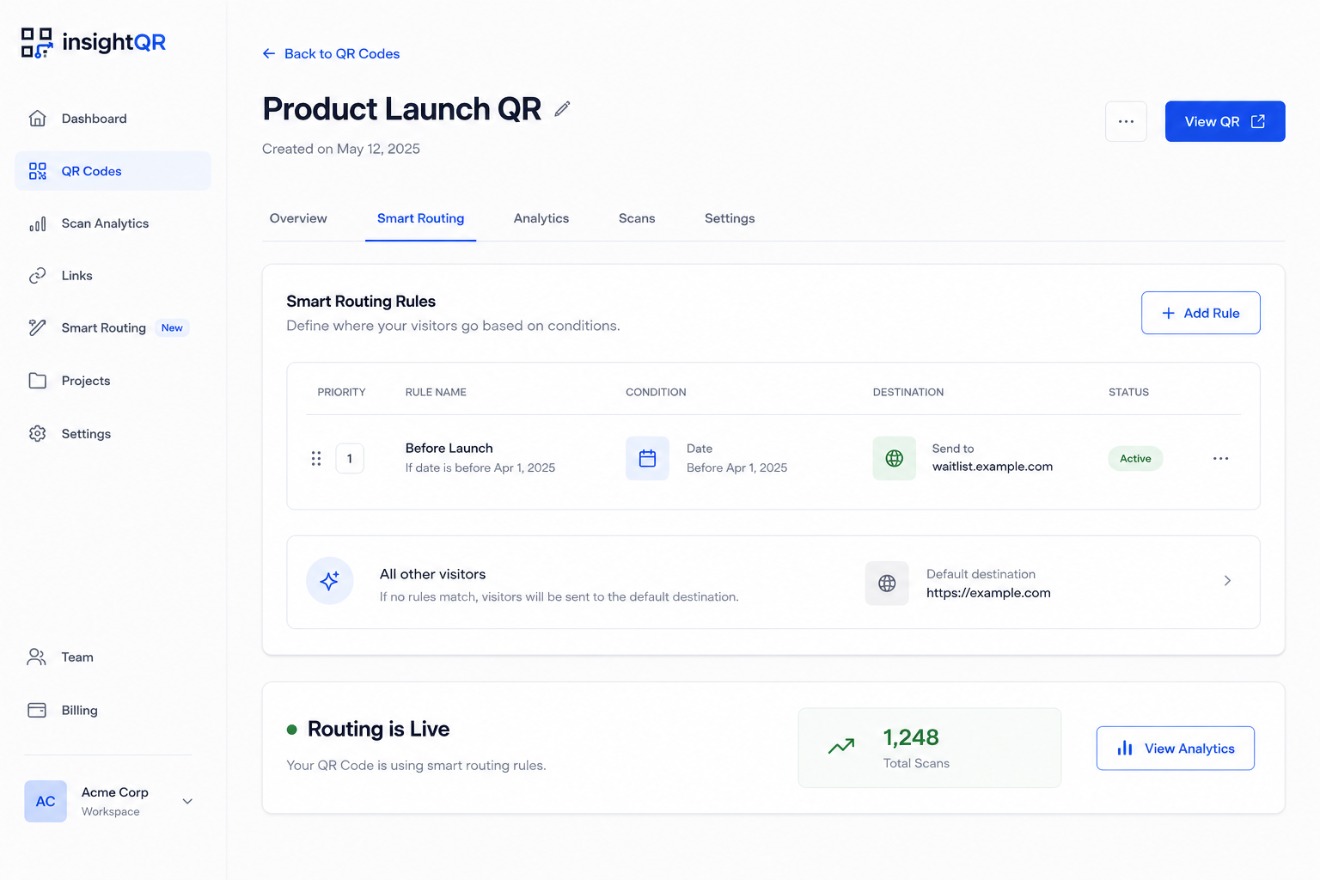Click the priority number 1 box
This screenshot has height=880, width=1320.
pyautogui.click(x=350, y=459)
